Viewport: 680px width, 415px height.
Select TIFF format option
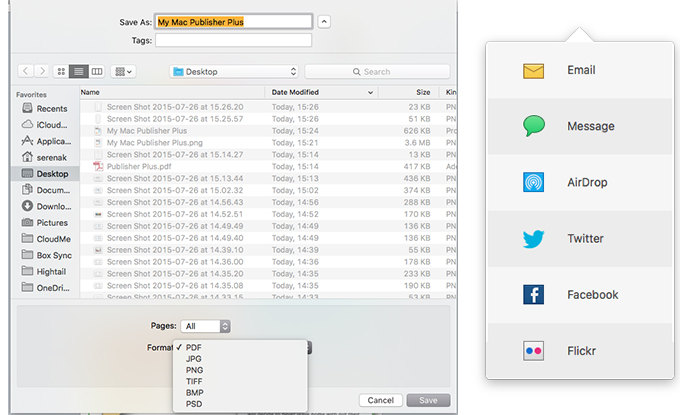[x=195, y=381]
